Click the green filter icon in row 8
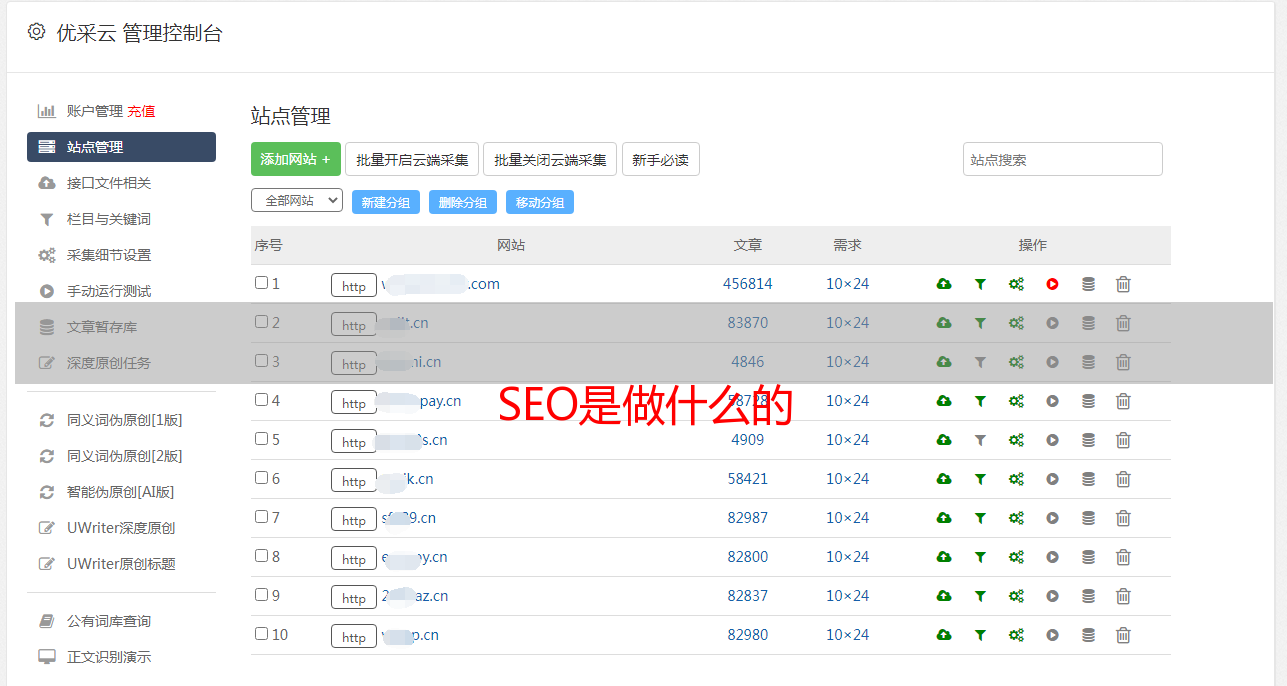 coord(980,557)
